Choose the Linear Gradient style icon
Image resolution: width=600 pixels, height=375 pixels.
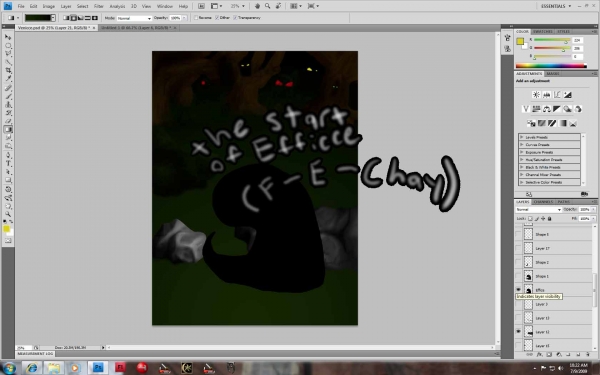[x=66, y=18]
